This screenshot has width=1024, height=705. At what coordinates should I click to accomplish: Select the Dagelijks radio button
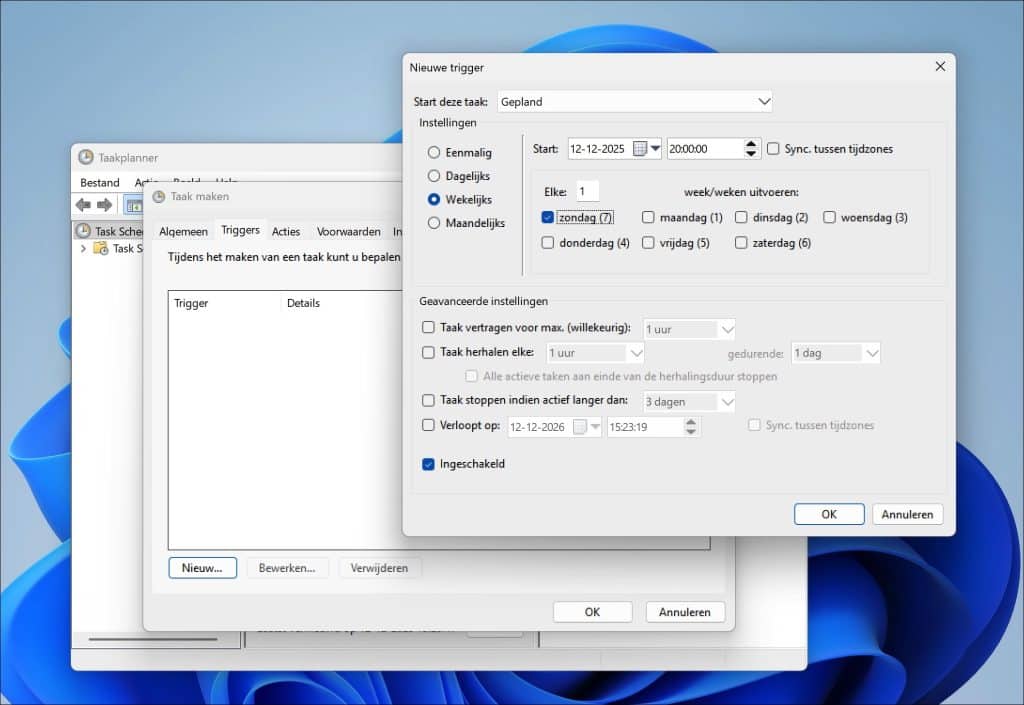[434, 176]
